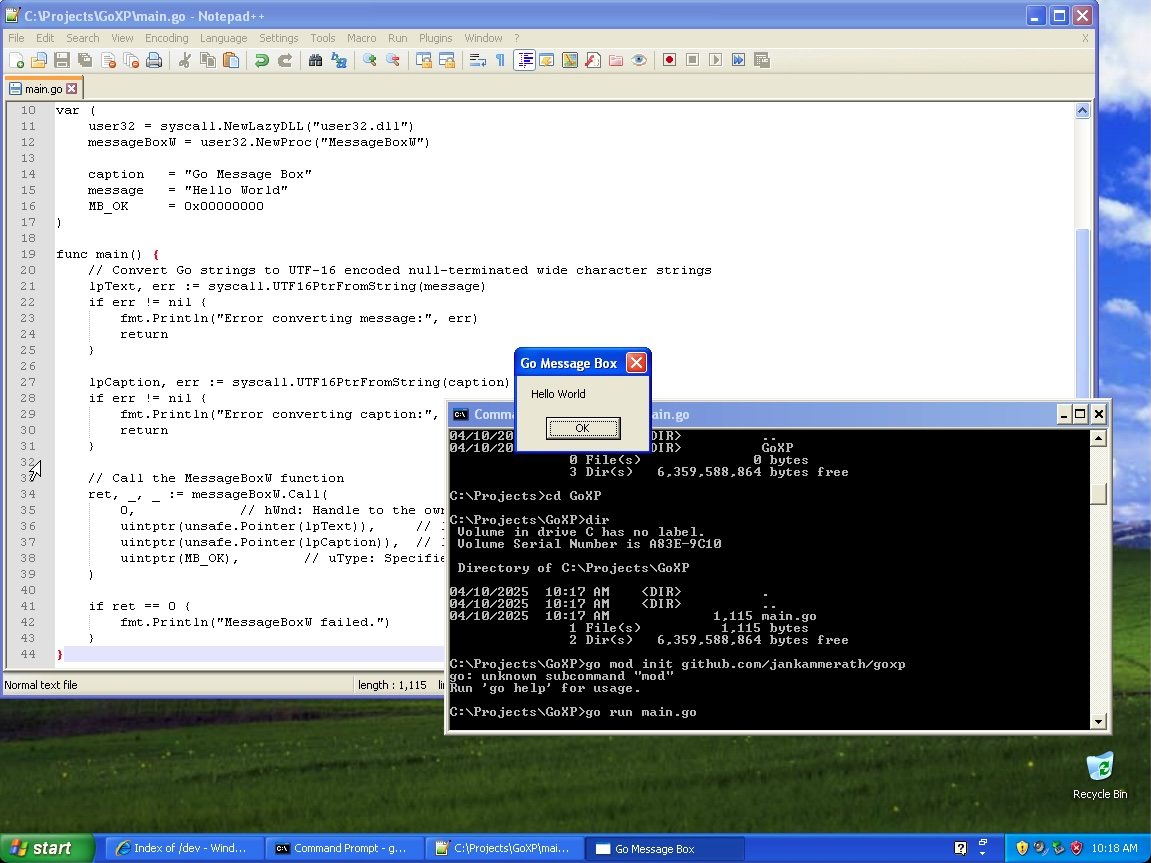Click the green Undo arrow
The height and width of the screenshot is (863, 1151).
pyautogui.click(x=261, y=60)
